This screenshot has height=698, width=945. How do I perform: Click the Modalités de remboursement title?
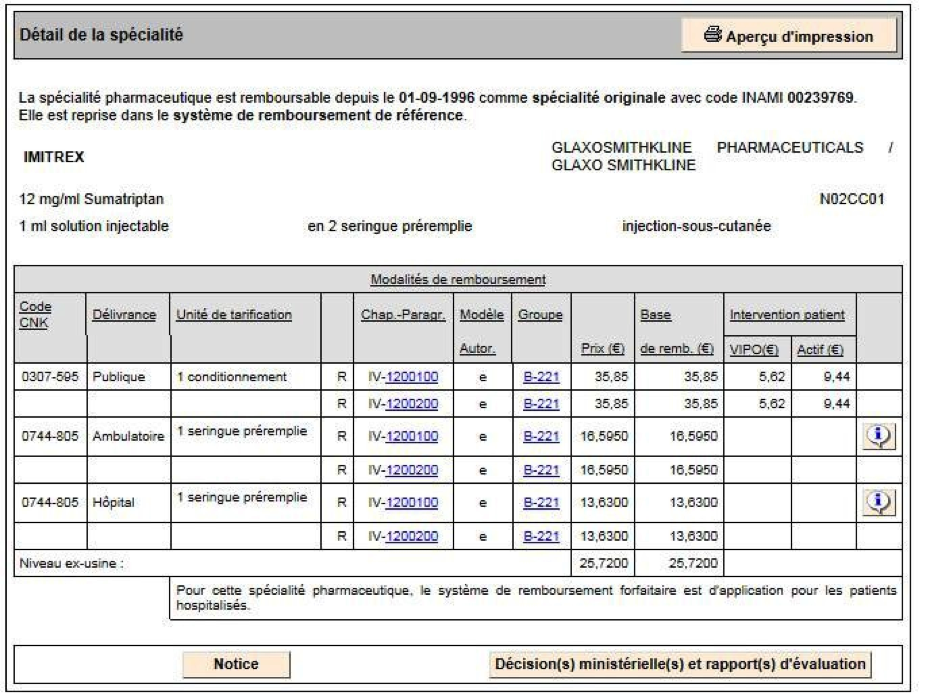tap(458, 280)
